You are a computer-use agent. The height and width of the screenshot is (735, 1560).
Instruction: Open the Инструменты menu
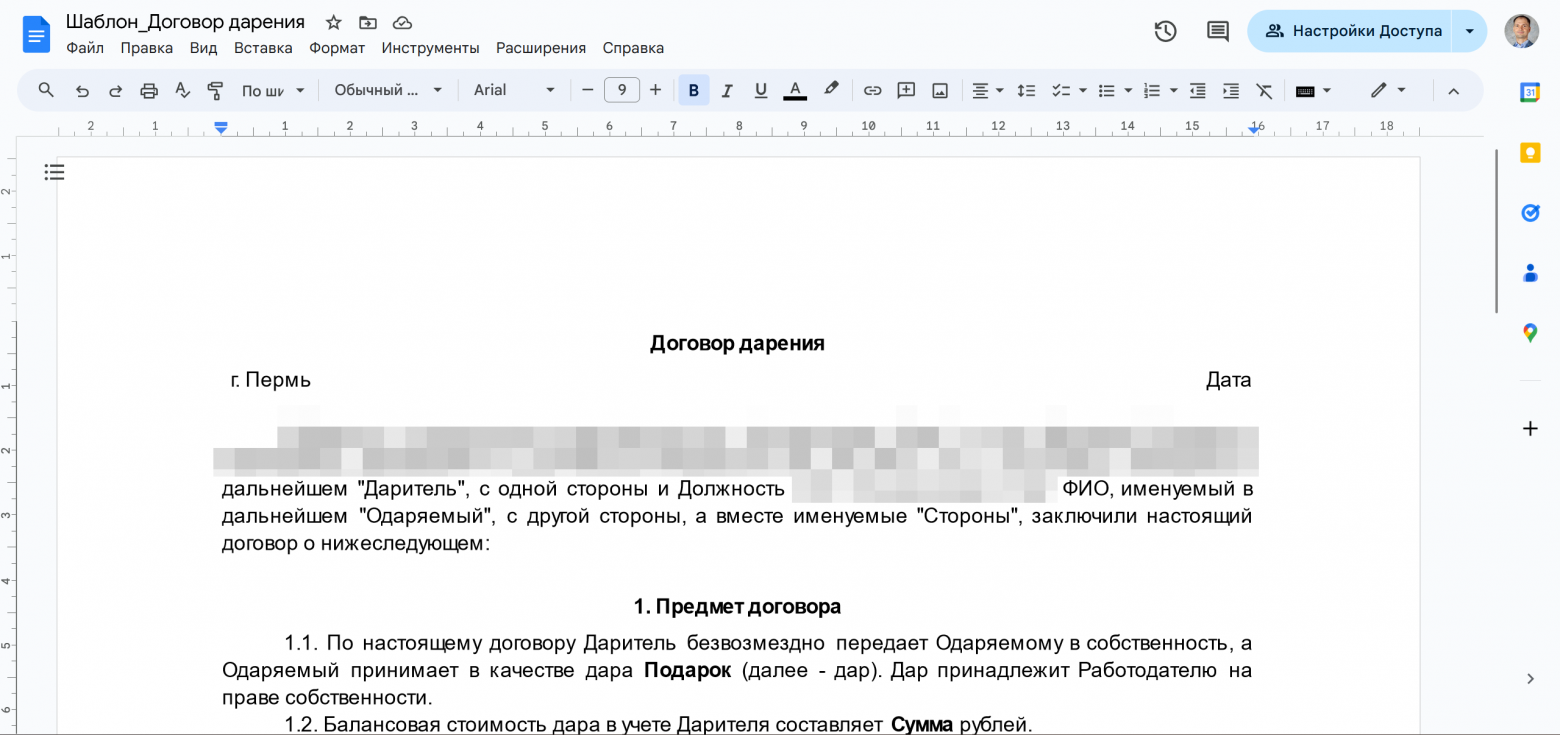430,48
